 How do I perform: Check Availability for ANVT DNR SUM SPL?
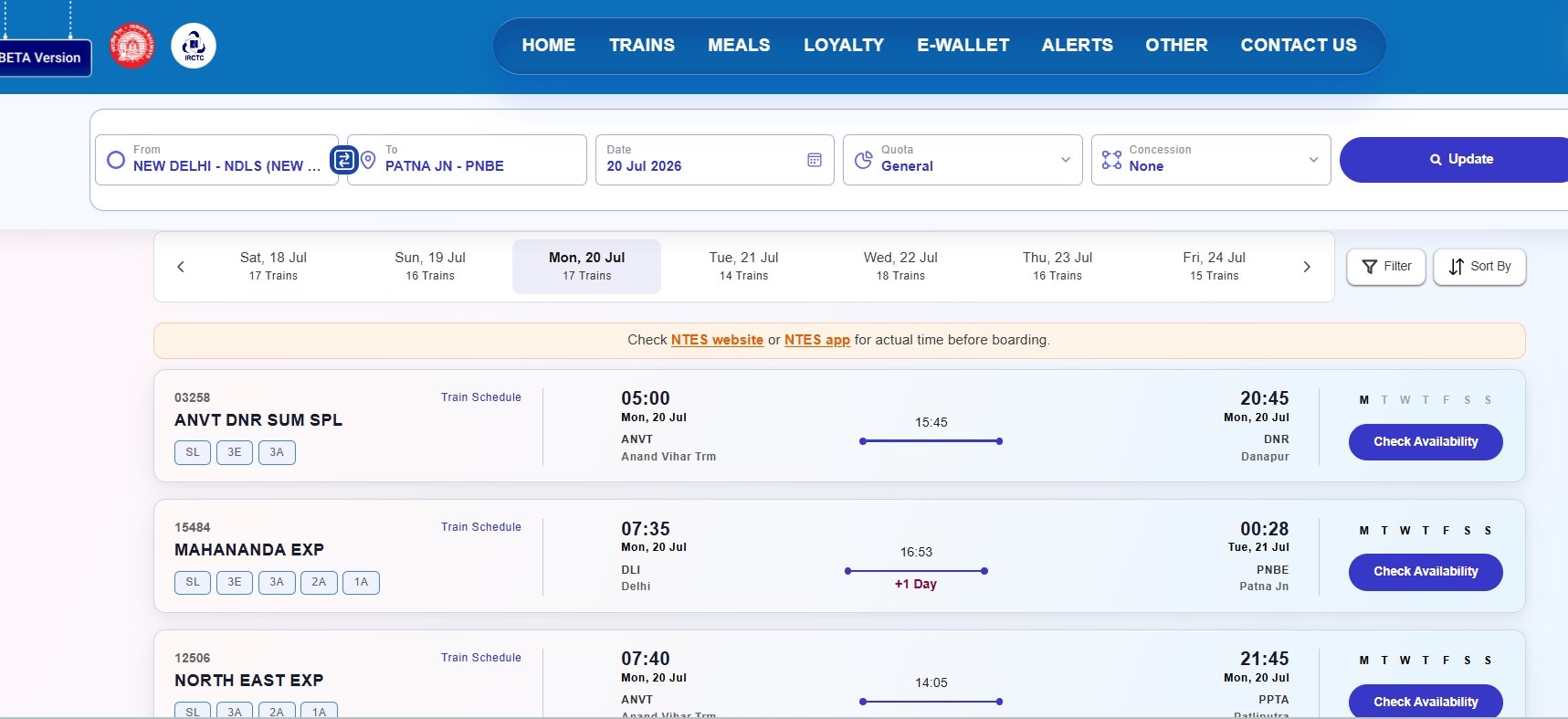tap(1426, 442)
